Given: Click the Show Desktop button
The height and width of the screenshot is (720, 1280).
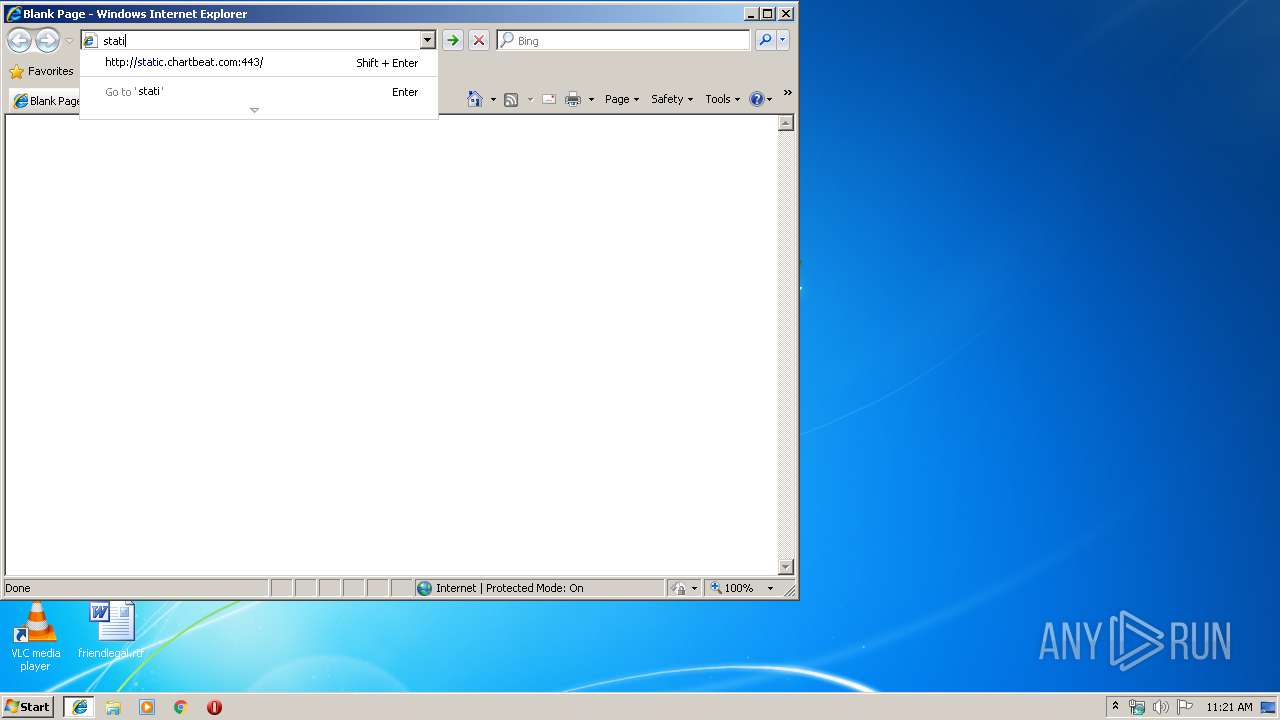Looking at the screenshot, I should tap(1270, 707).
